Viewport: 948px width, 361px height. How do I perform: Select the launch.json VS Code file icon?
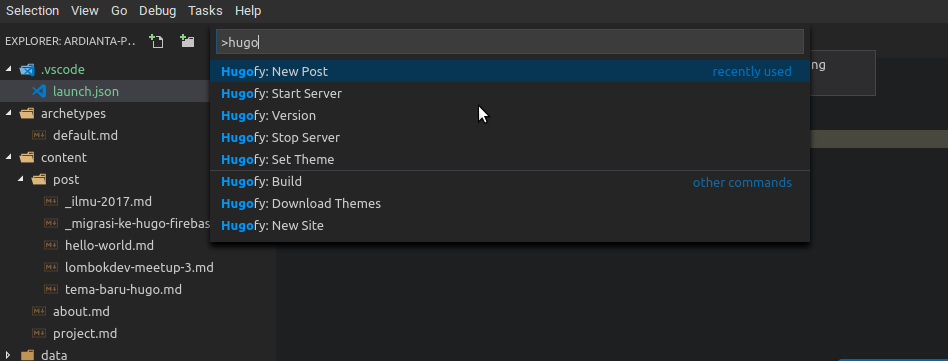pos(39,91)
